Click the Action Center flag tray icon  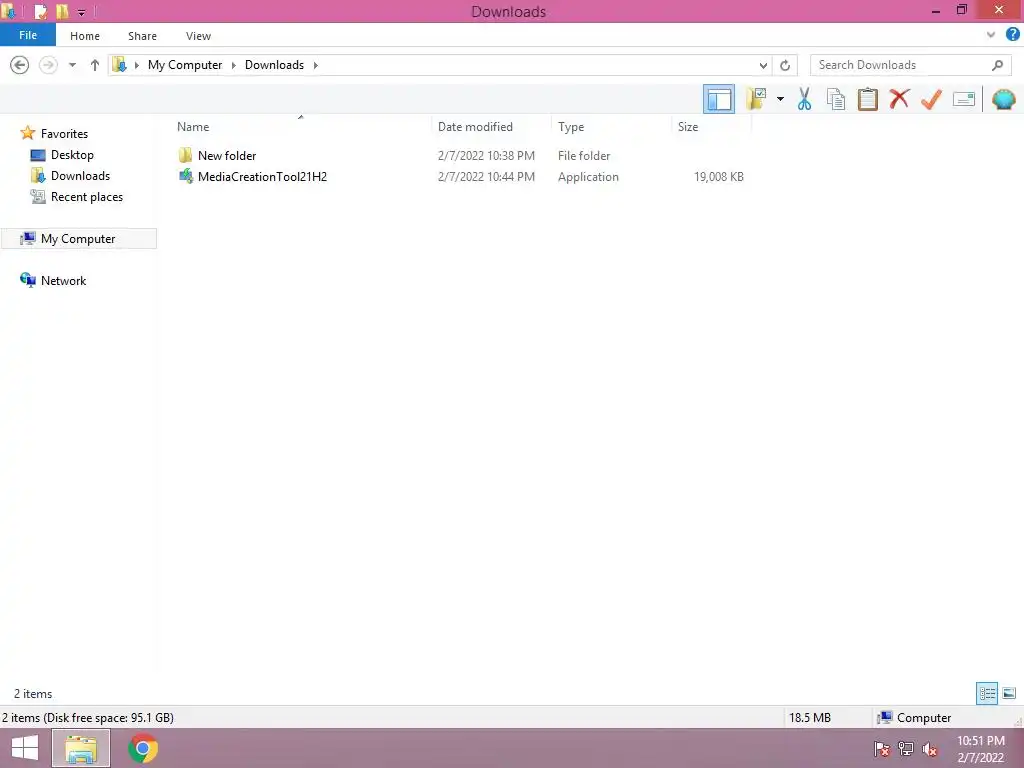point(882,749)
